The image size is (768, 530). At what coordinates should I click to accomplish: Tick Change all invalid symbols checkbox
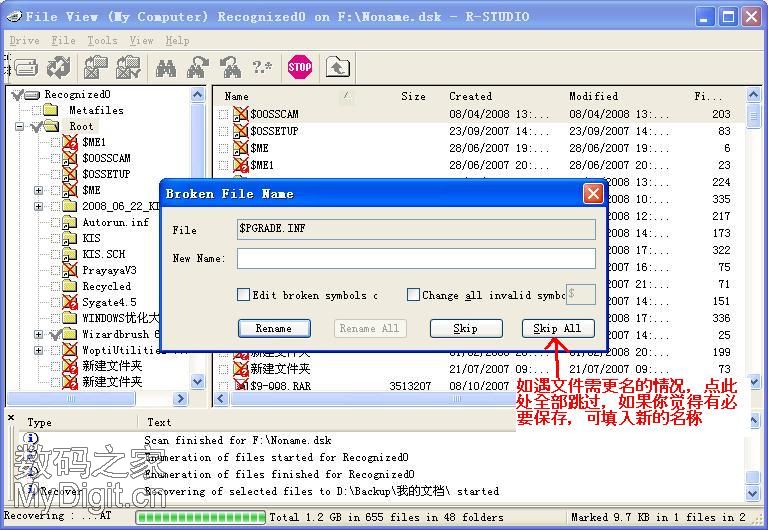tap(413, 294)
